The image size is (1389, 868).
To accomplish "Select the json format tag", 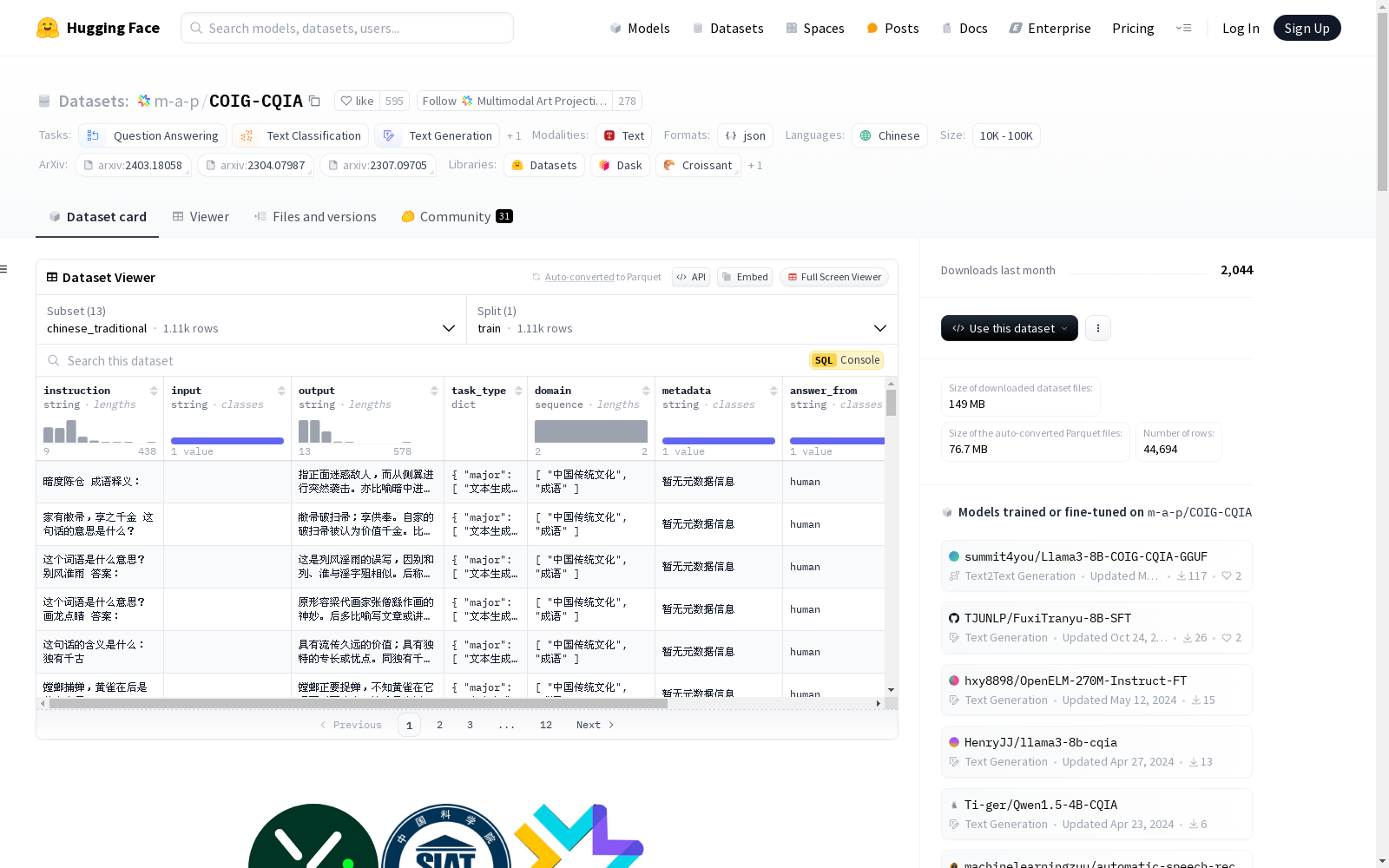I will point(746,135).
